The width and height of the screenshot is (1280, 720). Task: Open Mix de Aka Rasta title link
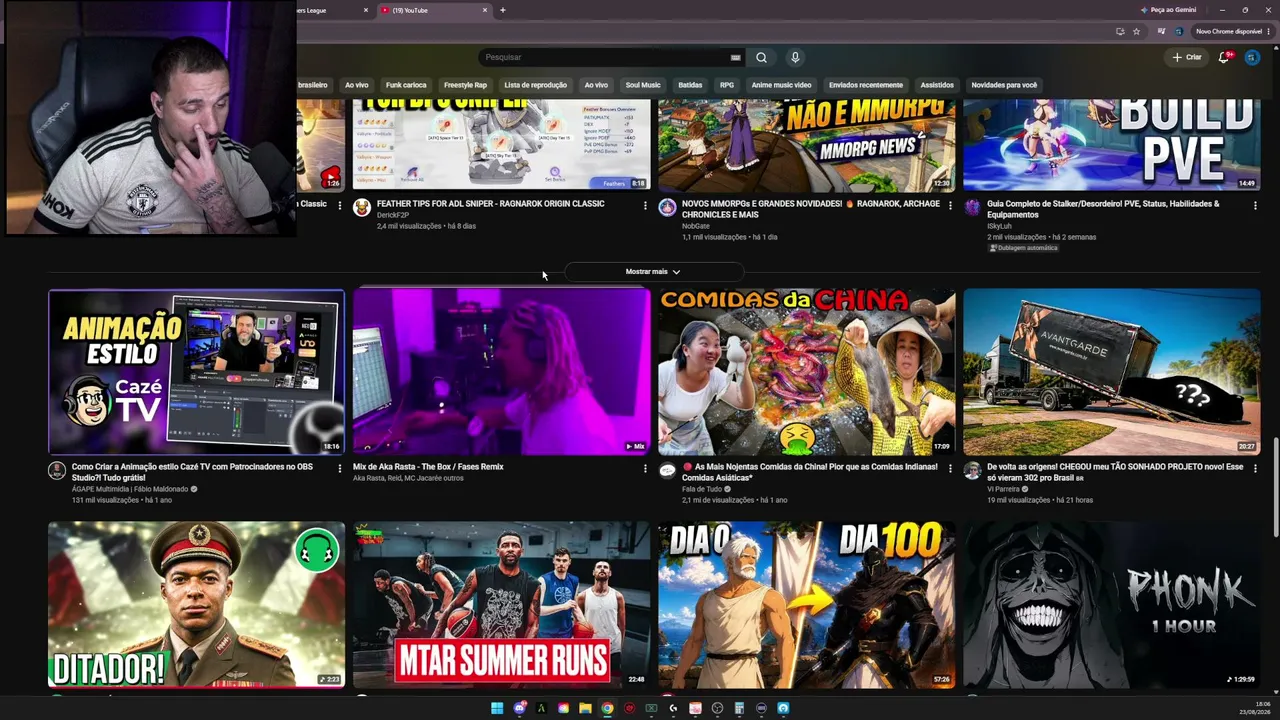[x=428, y=467]
